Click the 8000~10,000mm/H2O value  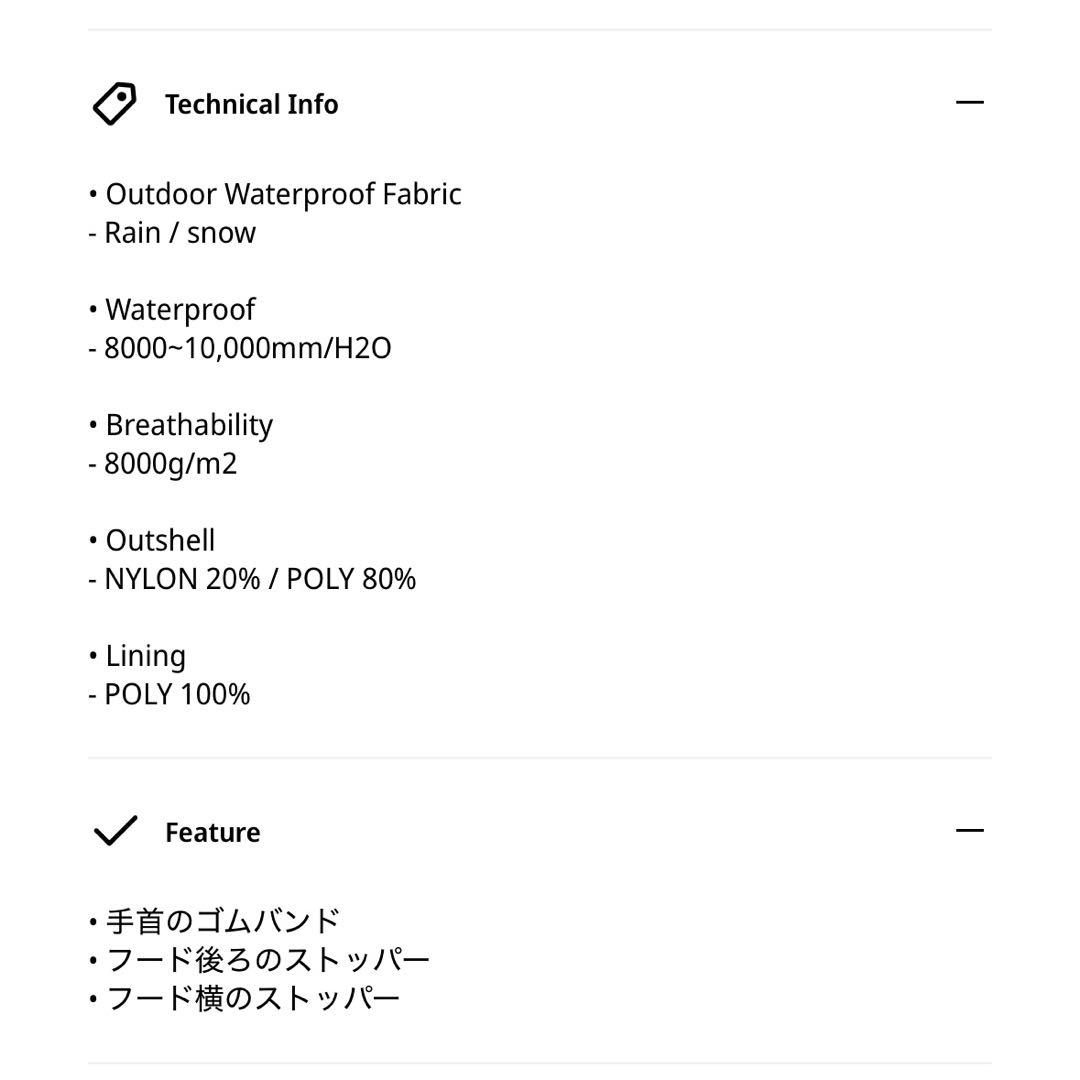247,348
